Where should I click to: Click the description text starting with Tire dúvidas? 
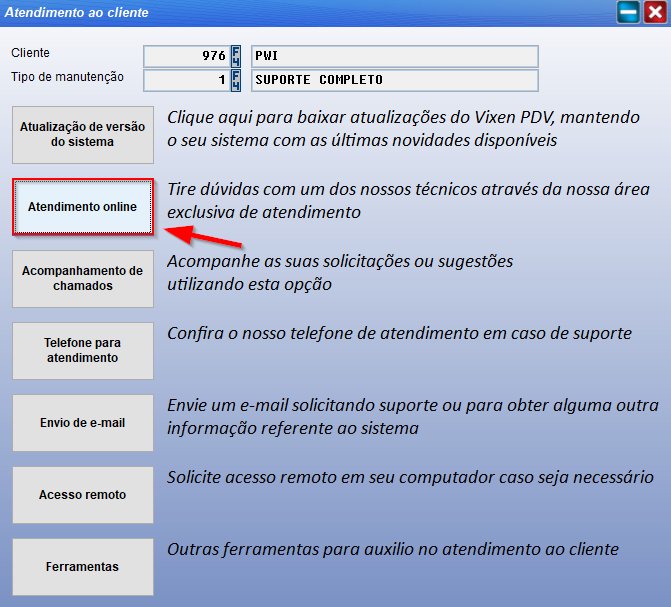tap(408, 200)
